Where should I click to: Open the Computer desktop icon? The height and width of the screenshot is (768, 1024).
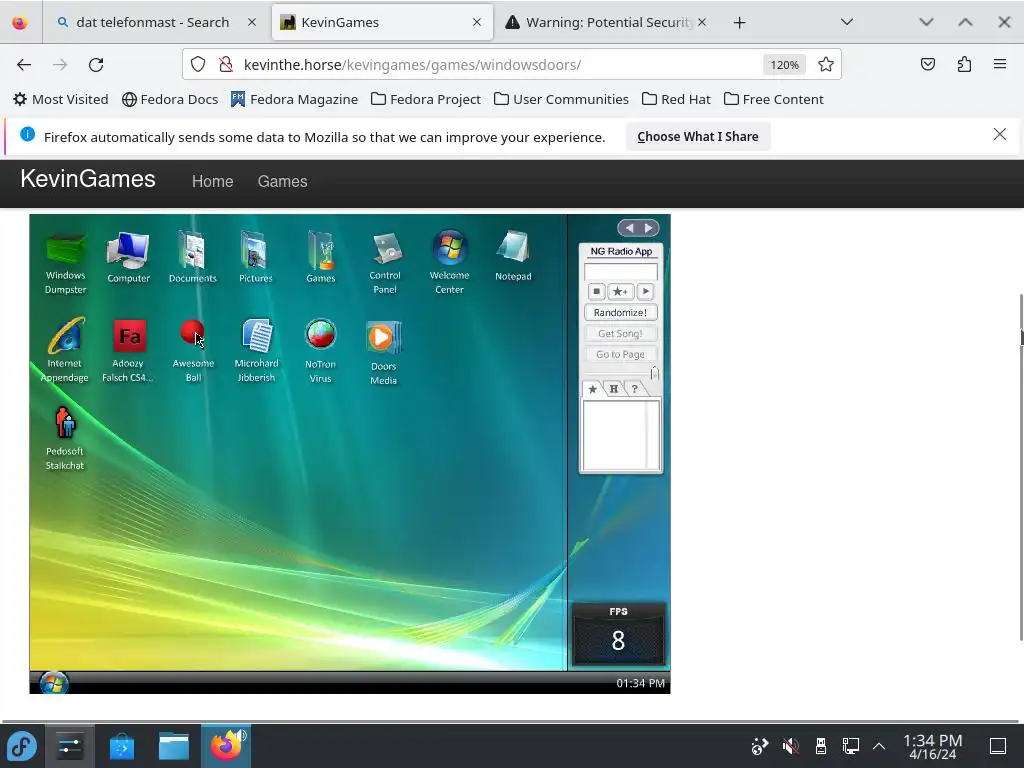tap(129, 257)
